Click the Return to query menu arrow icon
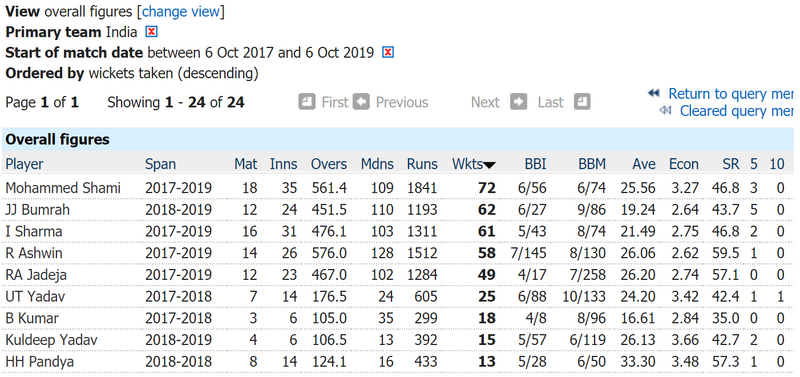Viewport: 800px width, 377px height. [654, 94]
